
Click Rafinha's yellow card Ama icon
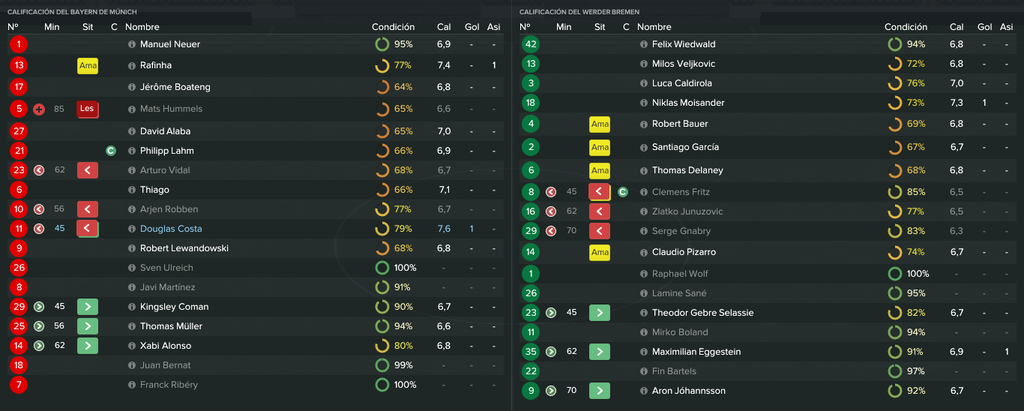point(88,65)
